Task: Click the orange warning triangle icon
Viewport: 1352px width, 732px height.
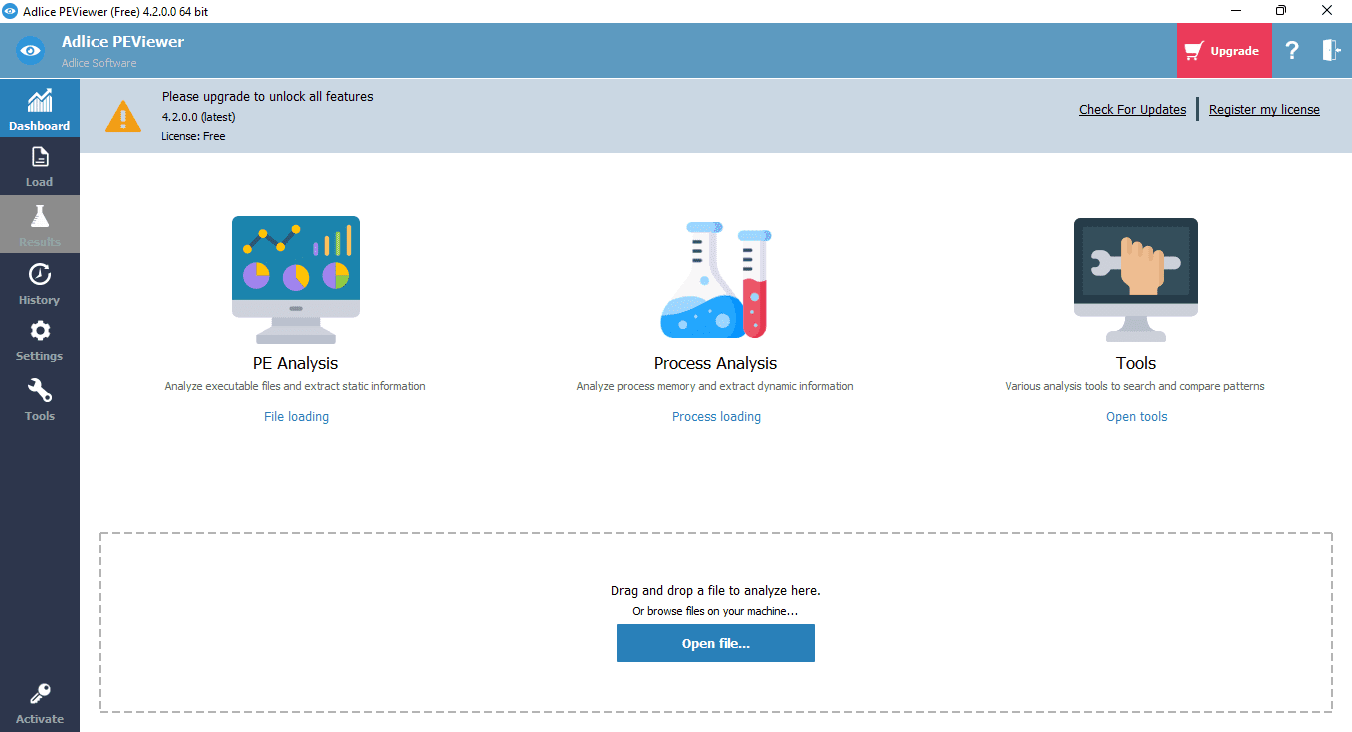Action: click(123, 116)
